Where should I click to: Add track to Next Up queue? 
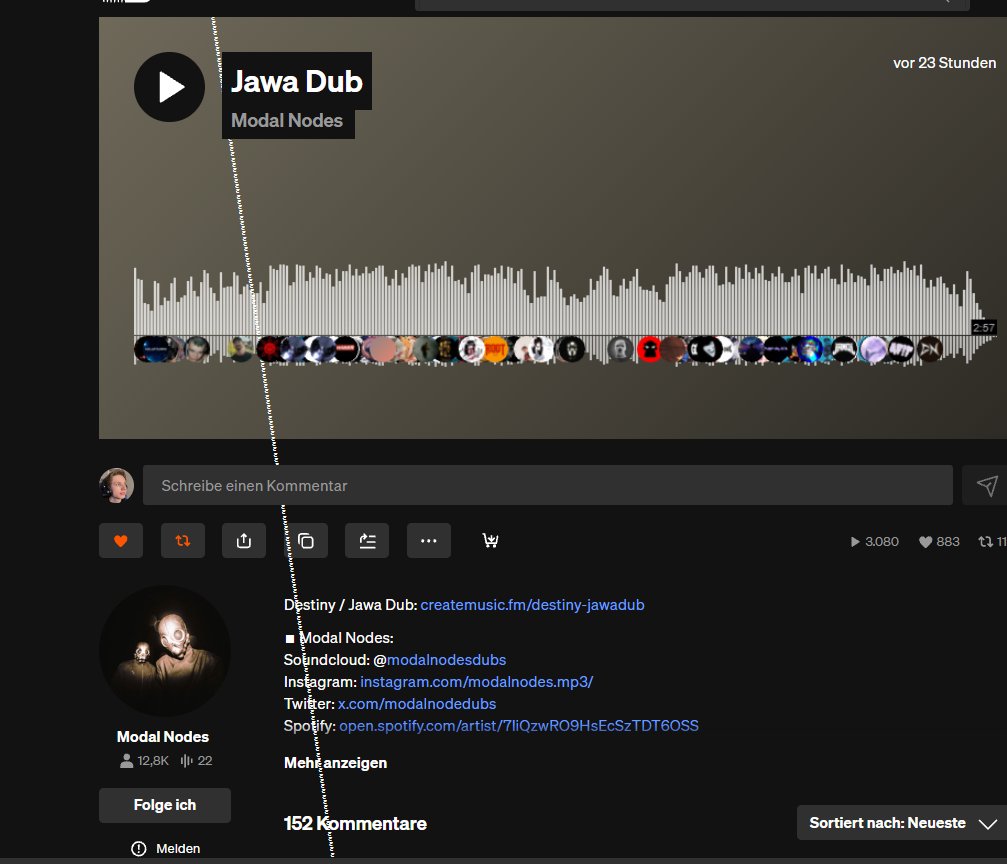tap(367, 541)
